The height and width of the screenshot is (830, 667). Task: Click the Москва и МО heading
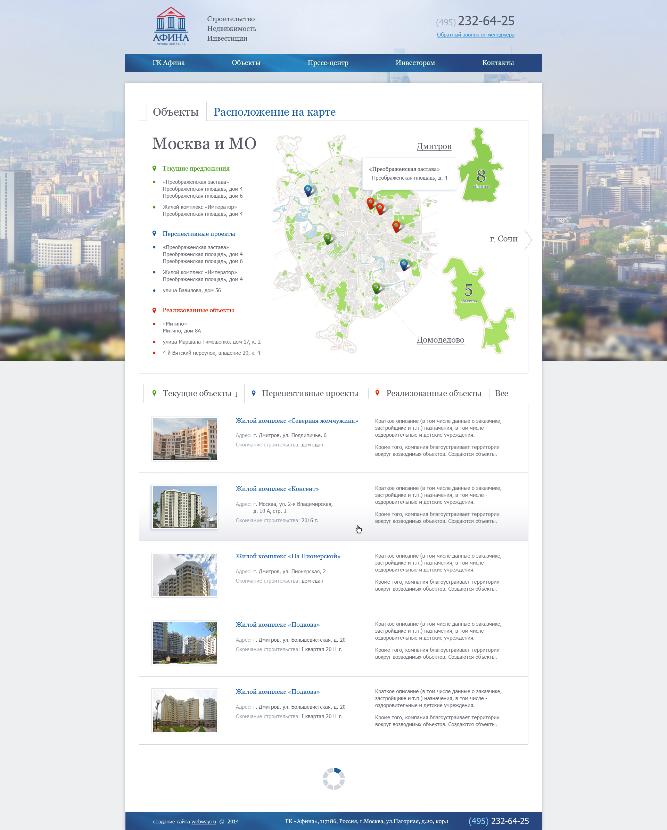(204, 143)
